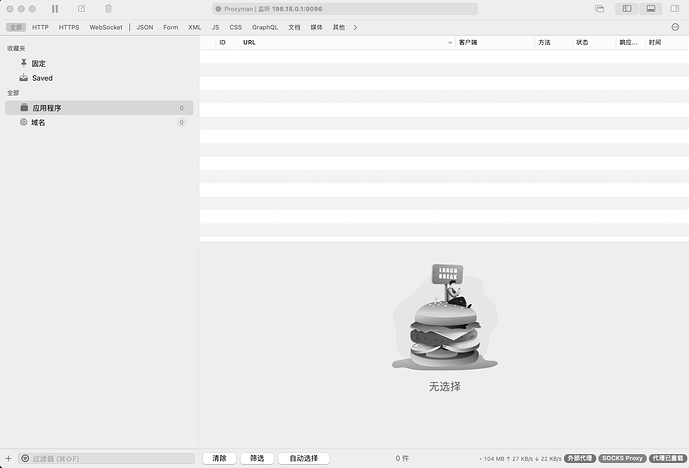Click the Proxyman listening address bar
This screenshot has height=468, width=689.
coord(345,9)
